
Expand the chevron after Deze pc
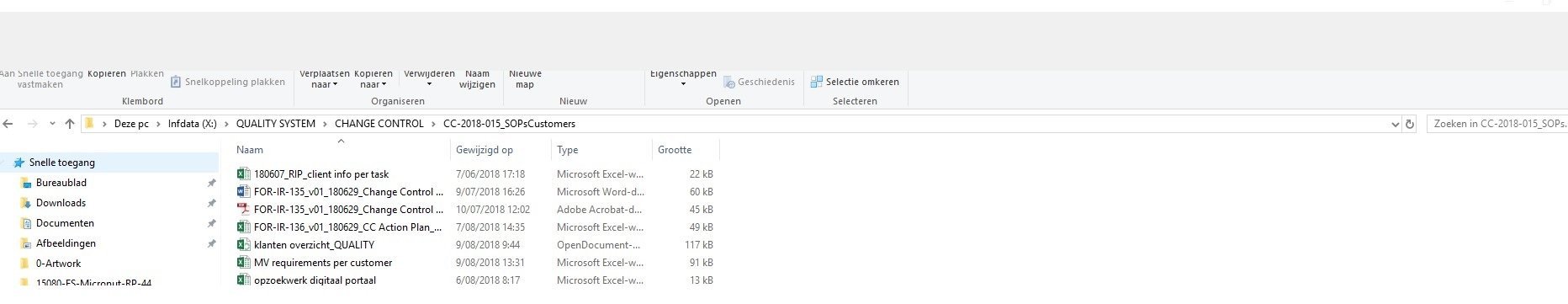(x=158, y=124)
